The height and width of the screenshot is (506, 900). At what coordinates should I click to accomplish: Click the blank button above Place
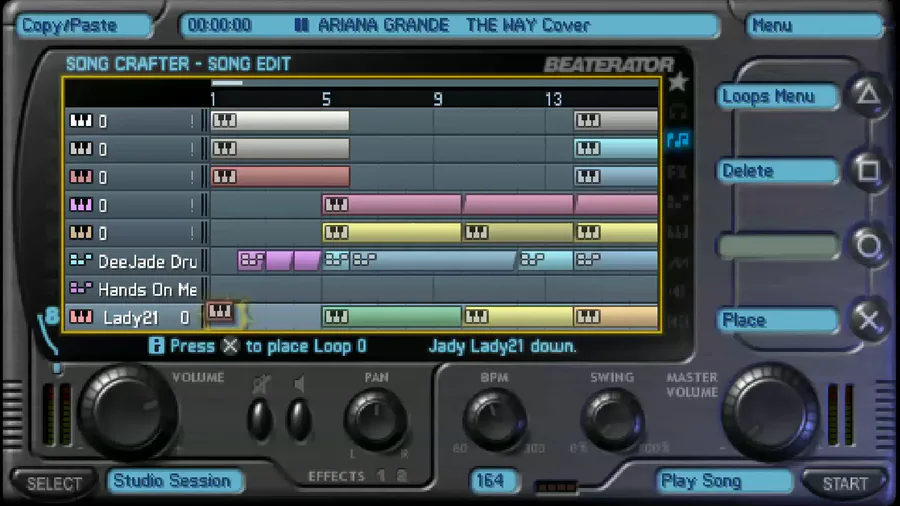pos(777,246)
